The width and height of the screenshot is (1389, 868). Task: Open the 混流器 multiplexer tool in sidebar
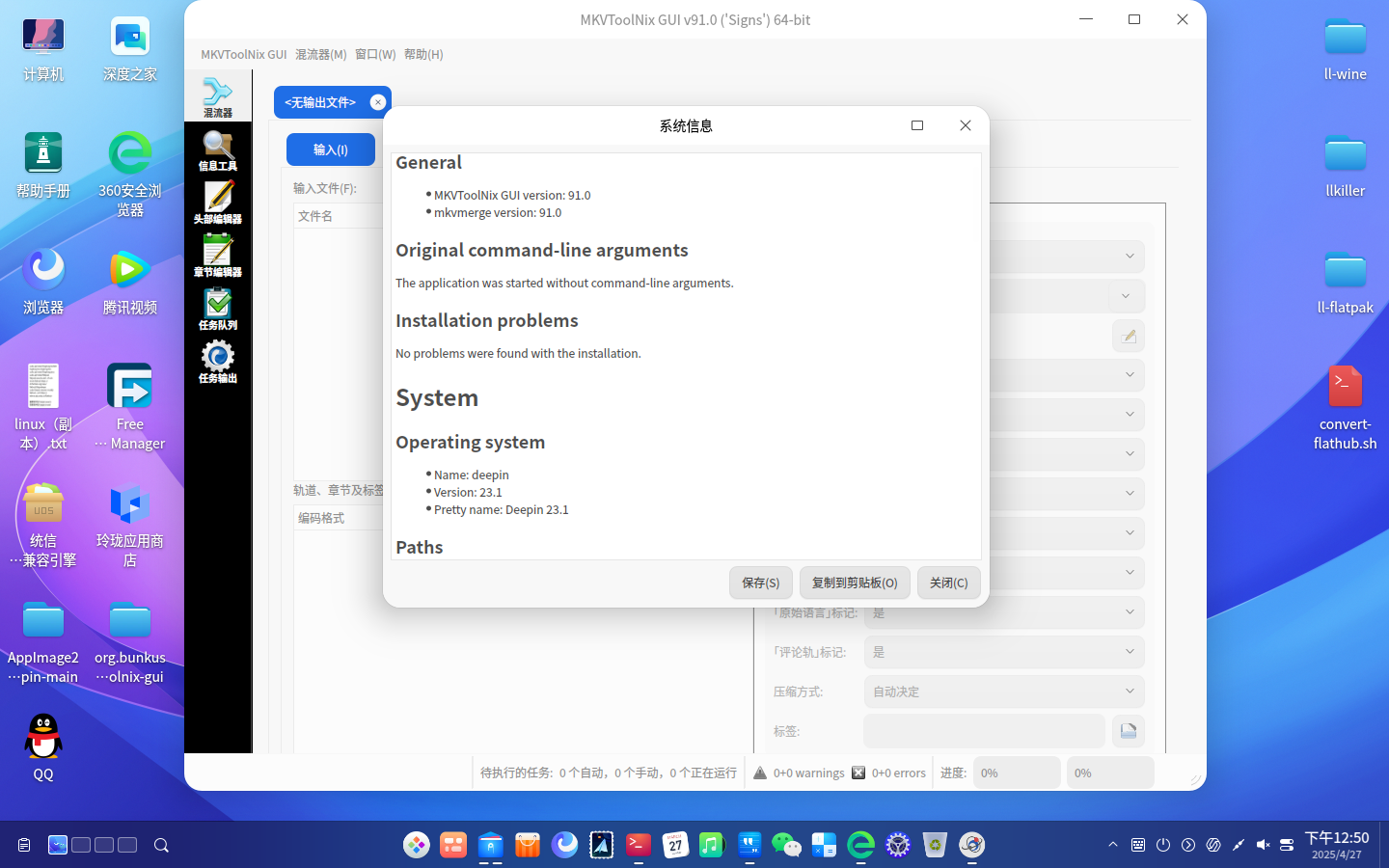pyautogui.click(x=218, y=96)
